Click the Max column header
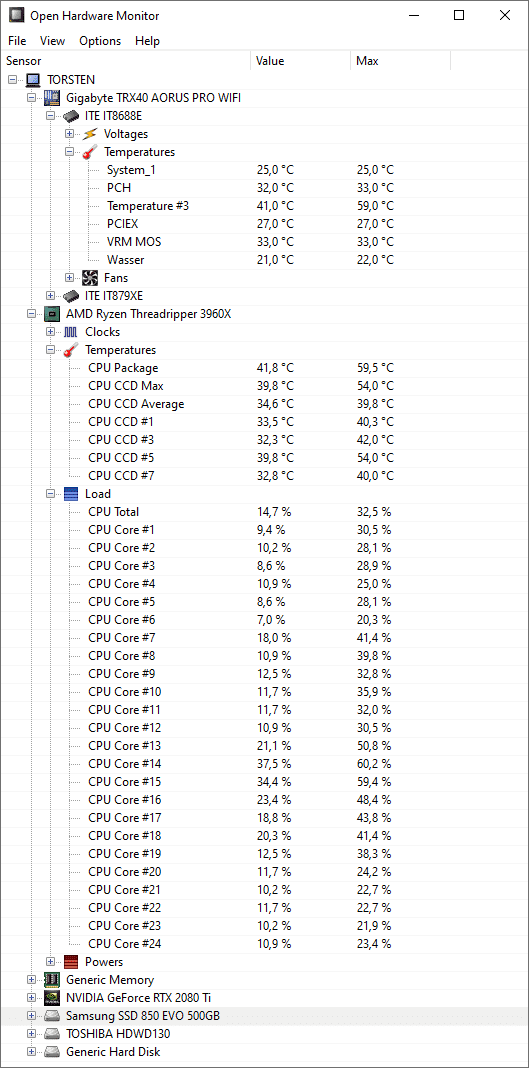529x1068 pixels. [x=400, y=61]
